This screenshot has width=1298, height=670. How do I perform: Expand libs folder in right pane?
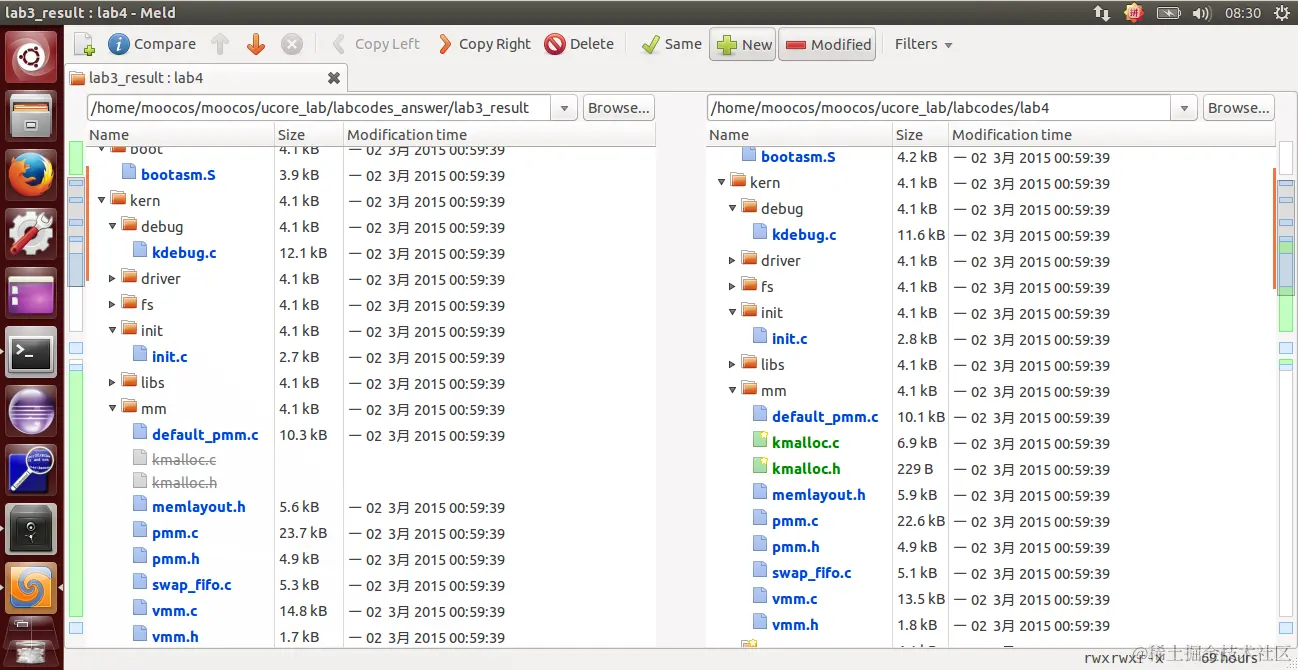click(x=733, y=365)
